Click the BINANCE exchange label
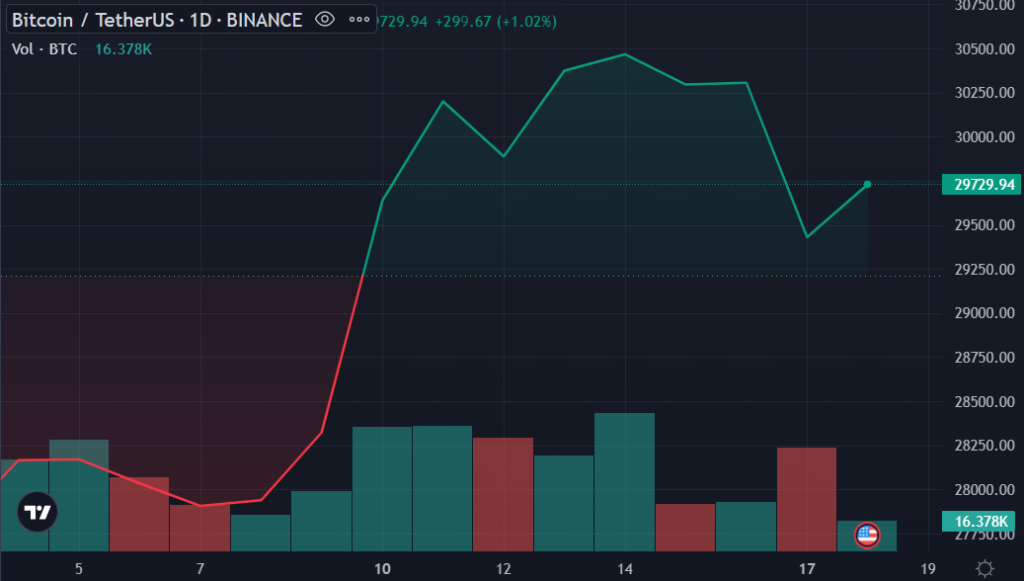 (x=263, y=19)
